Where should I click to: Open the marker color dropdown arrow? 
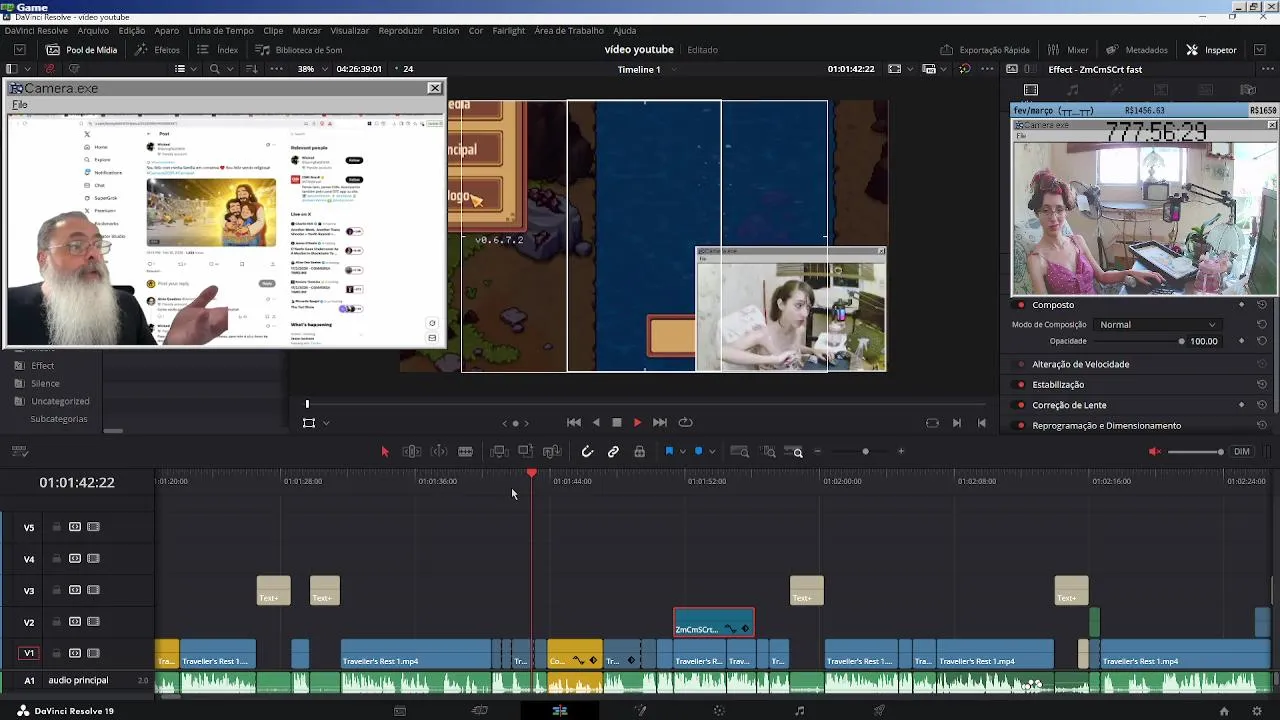[711, 452]
